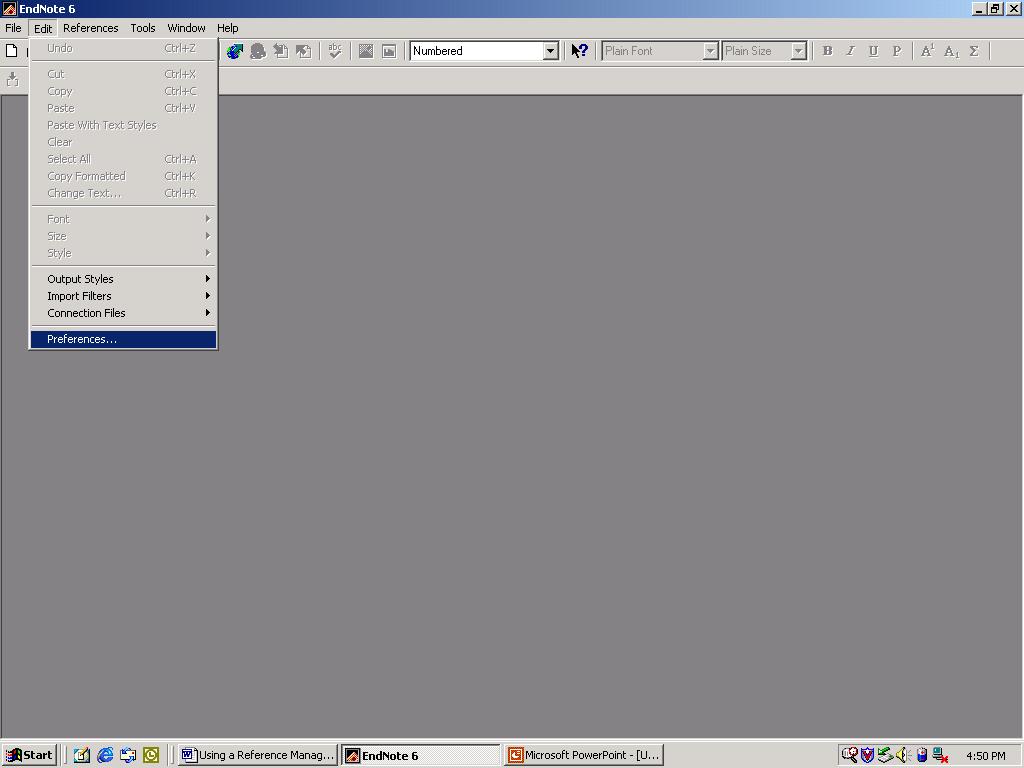Choose Change Text... from the Edit menu
Screen dimensions: 1024x768
click(123, 193)
